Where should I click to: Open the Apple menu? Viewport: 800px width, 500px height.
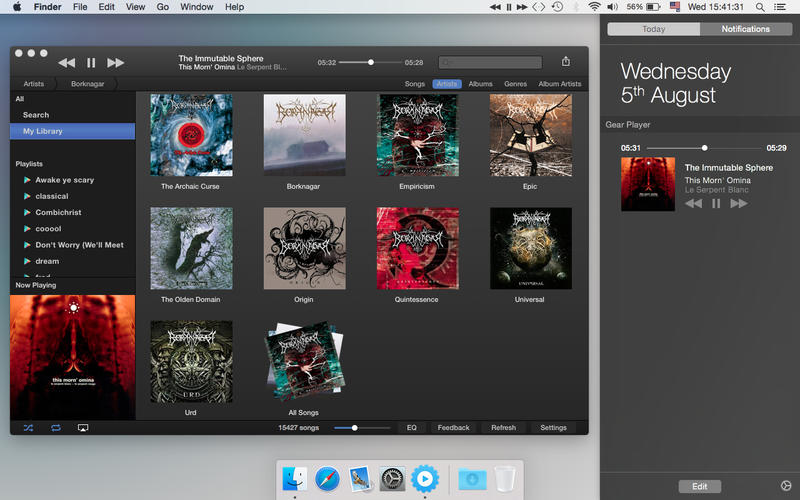[17, 7]
